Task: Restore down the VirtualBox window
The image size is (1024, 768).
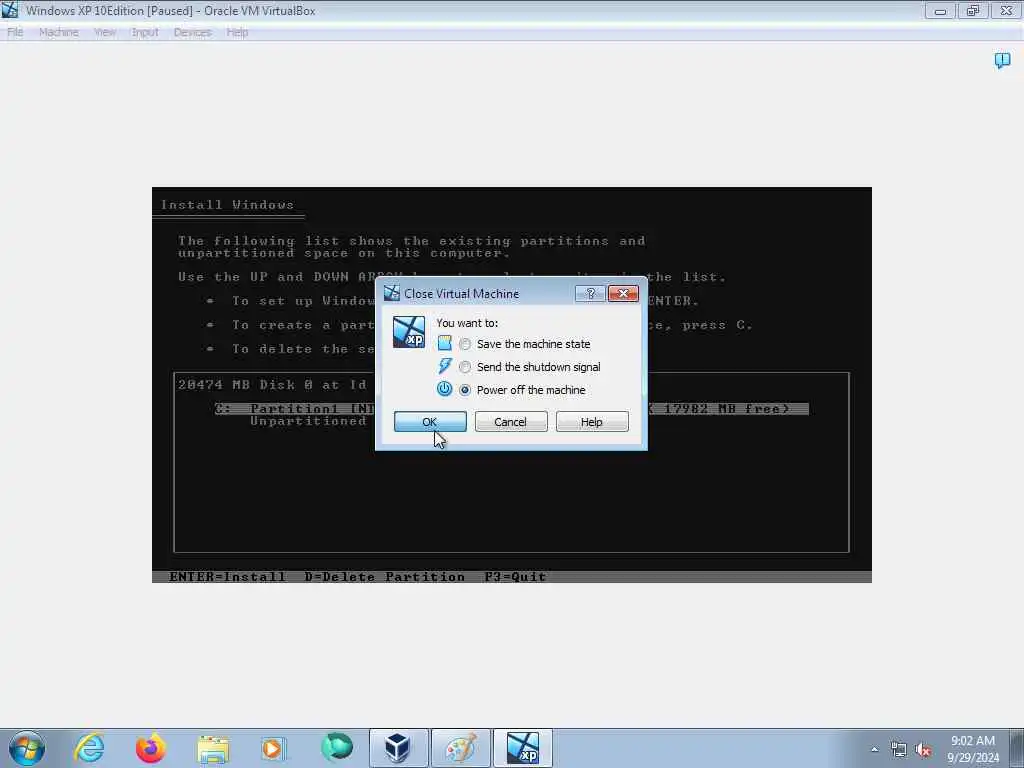Action: [x=973, y=10]
